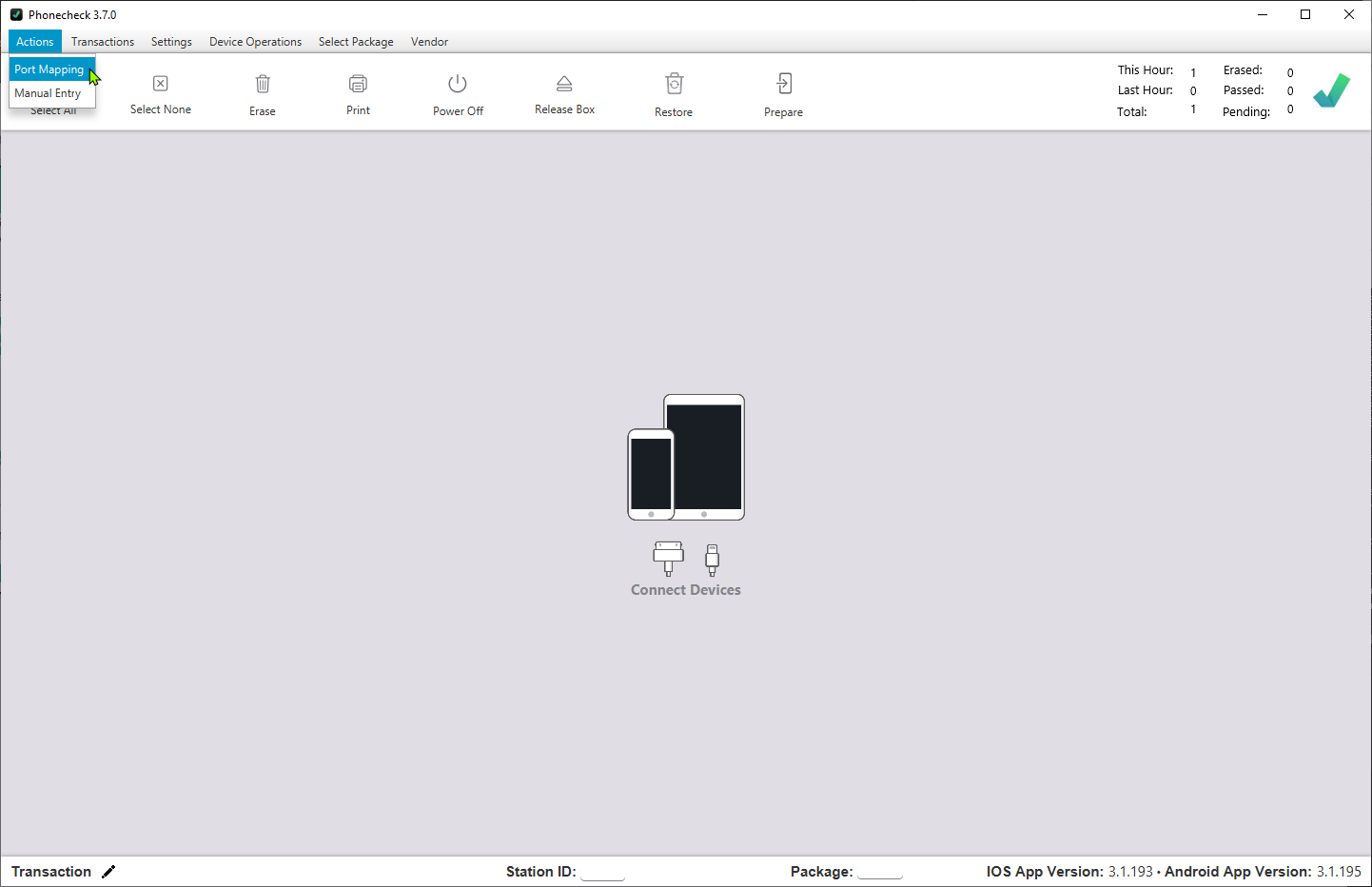This screenshot has width=1372, height=887.
Task: Expand the Device Operations menu
Action: [x=255, y=42]
